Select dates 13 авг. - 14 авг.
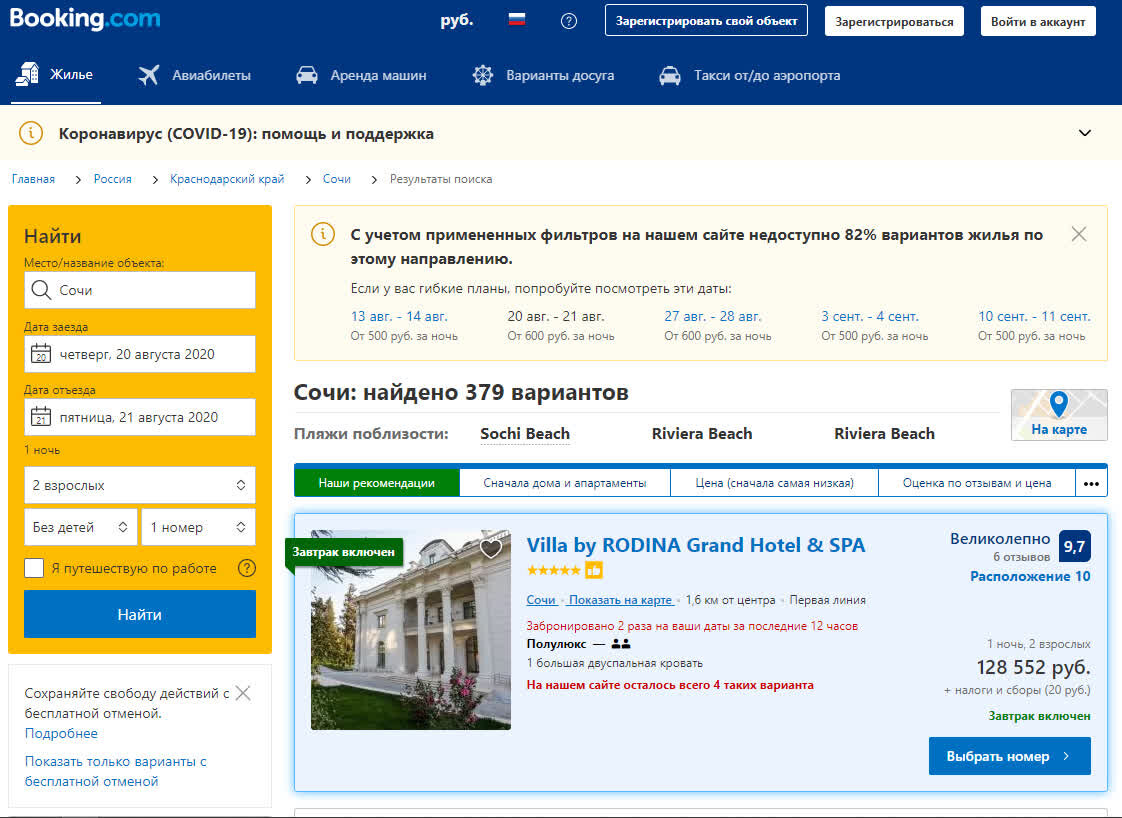Image resolution: width=1122 pixels, height=818 pixels. click(x=399, y=316)
